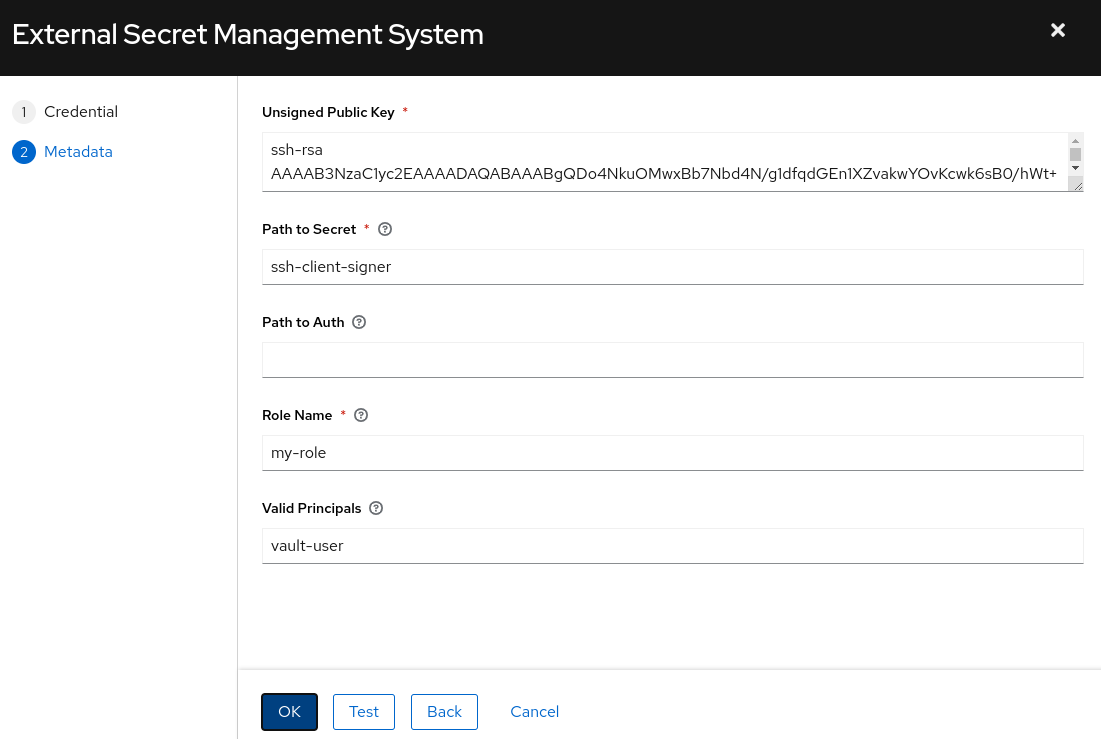Click help icon next to Role Name

pyautogui.click(x=361, y=415)
